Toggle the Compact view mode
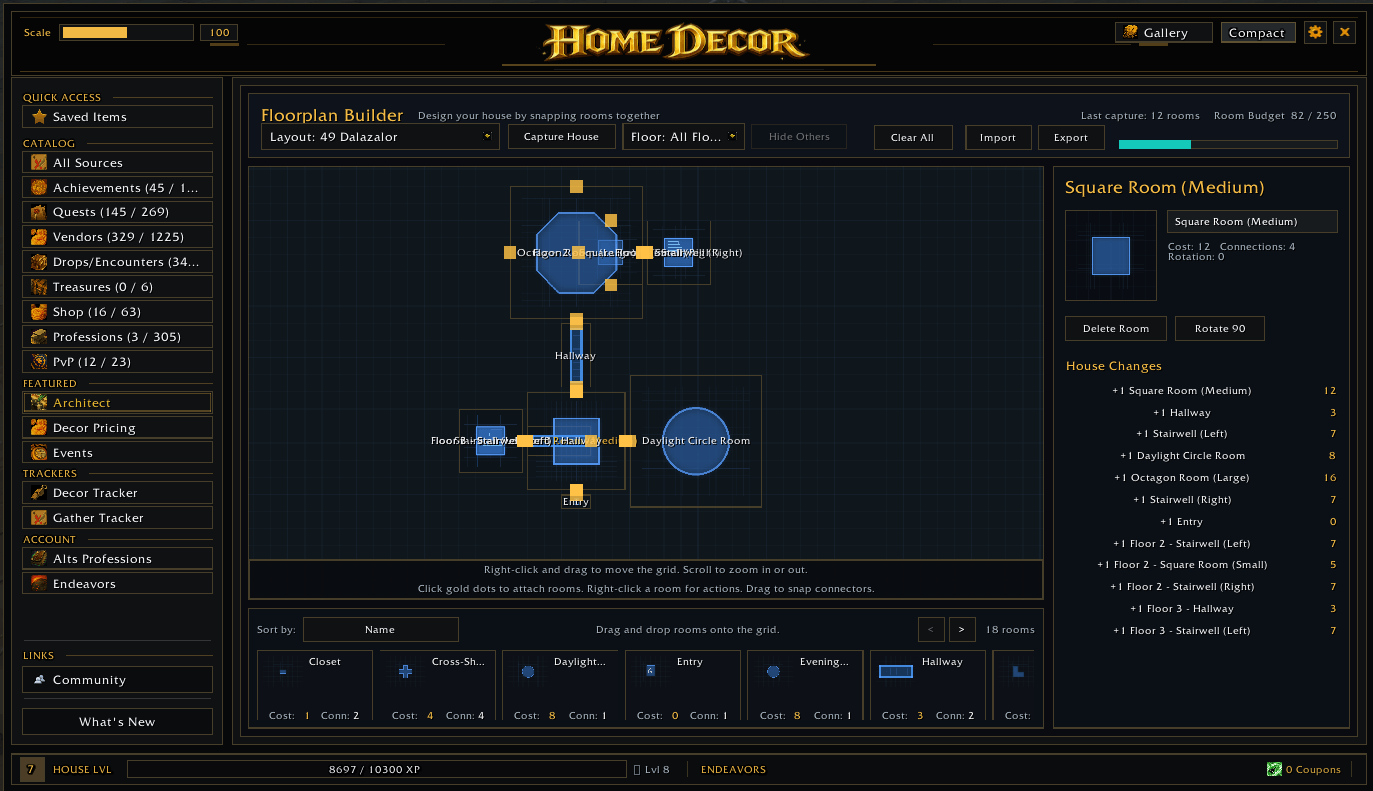The image size is (1373, 791). pos(1258,33)
